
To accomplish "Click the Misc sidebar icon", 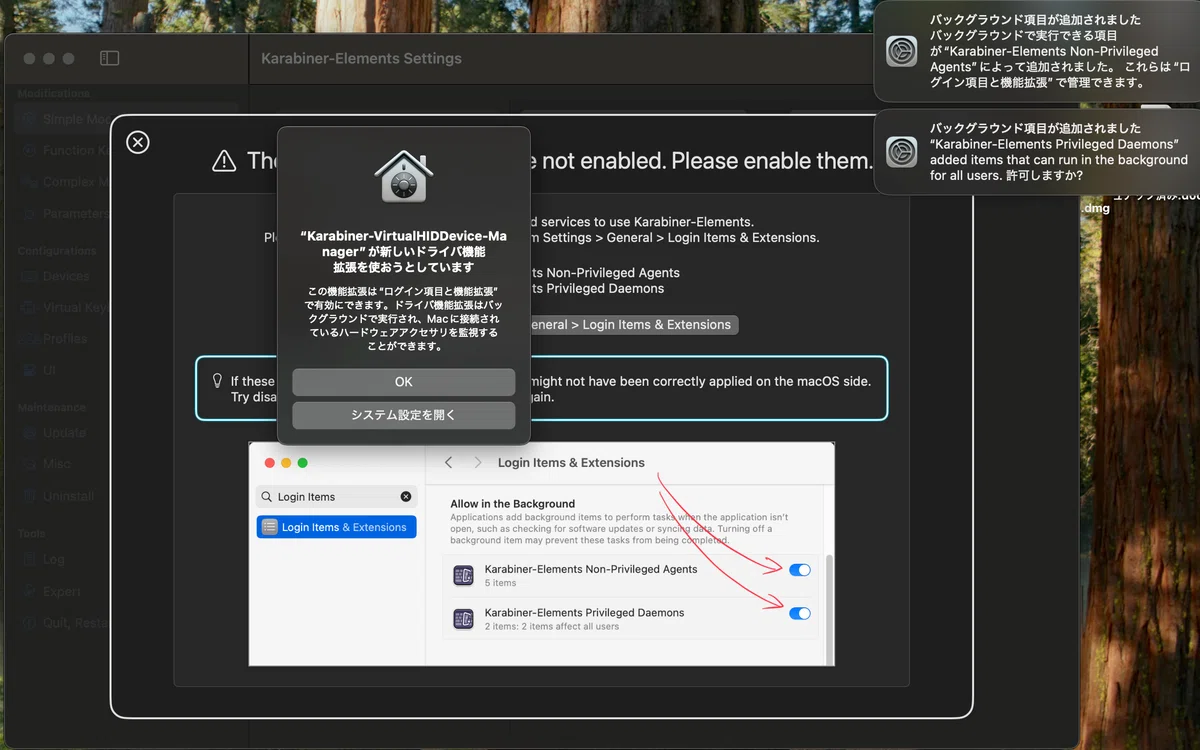I will [28, 464].
